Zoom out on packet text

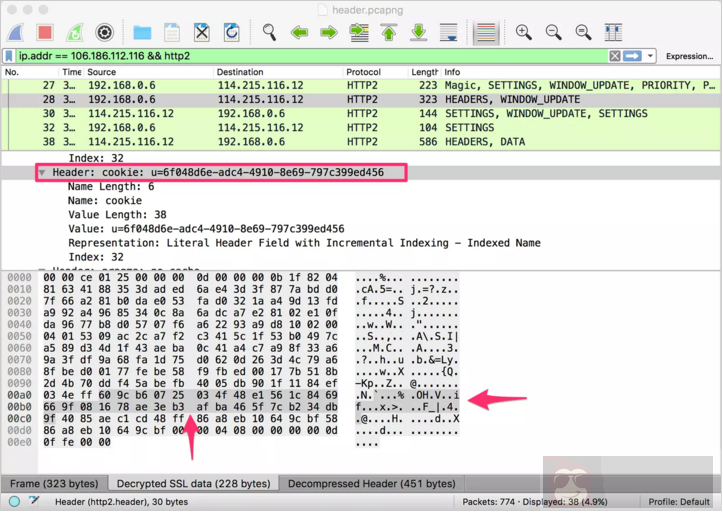pos(553,32)
